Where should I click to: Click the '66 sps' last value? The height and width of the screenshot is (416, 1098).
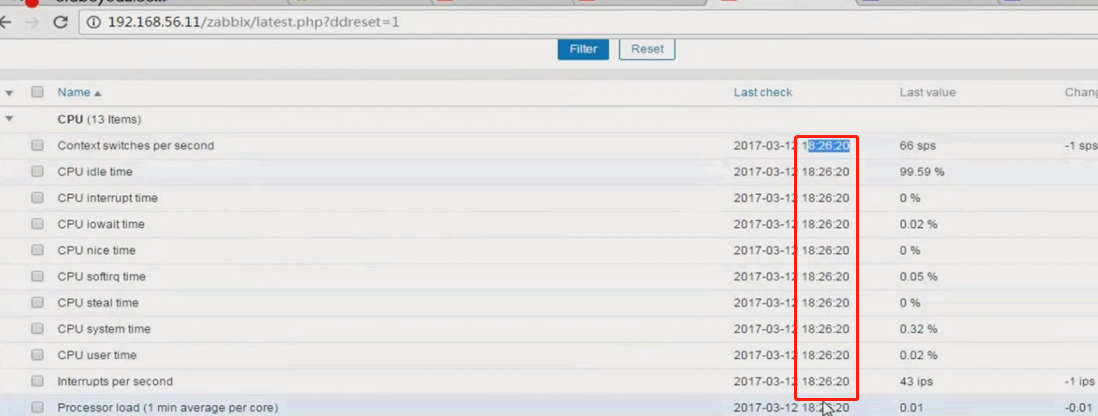917,146
